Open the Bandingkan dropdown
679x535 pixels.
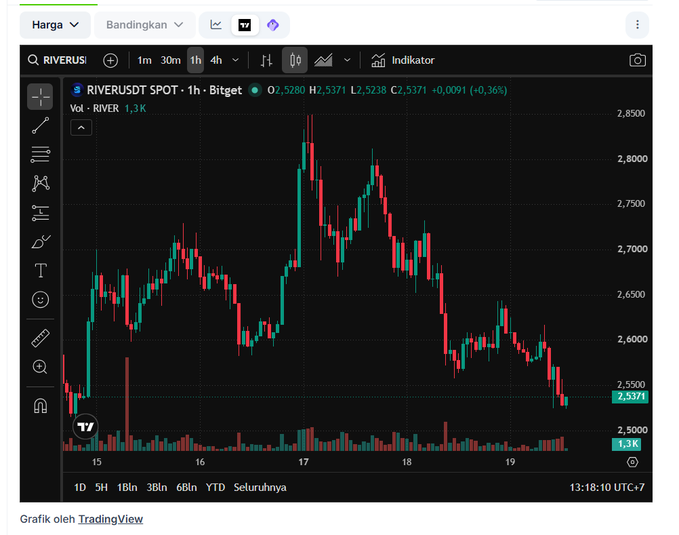(x=145, y=25)
